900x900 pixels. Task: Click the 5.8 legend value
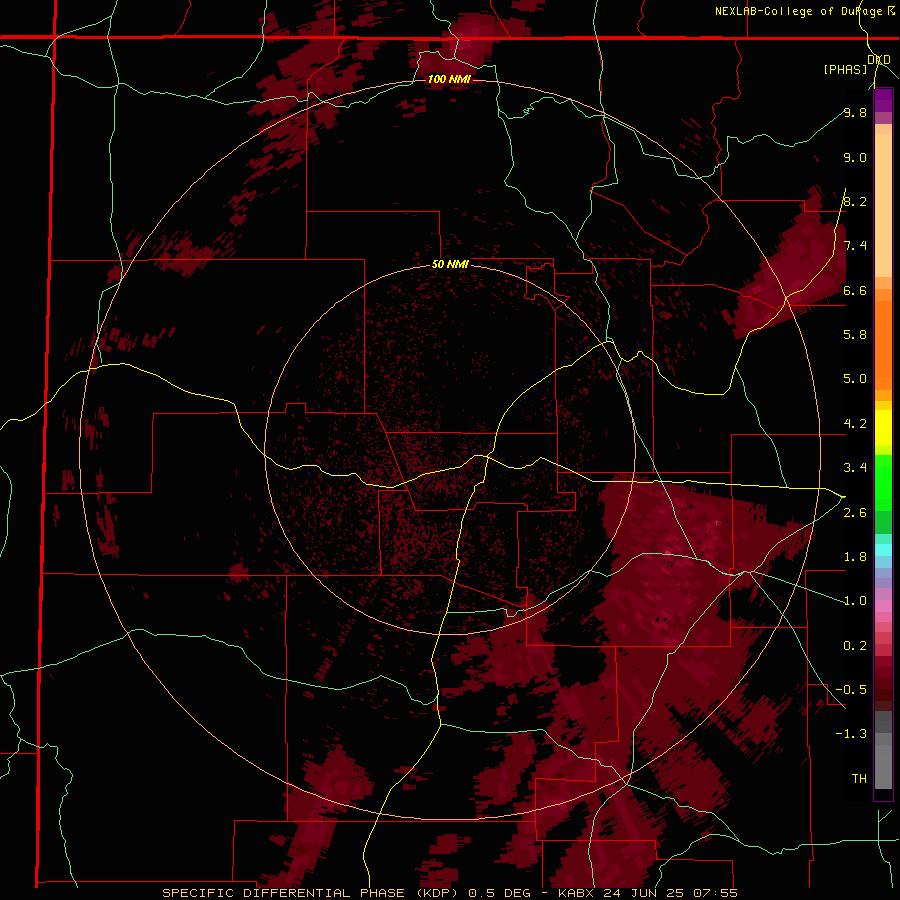[855, 334]
